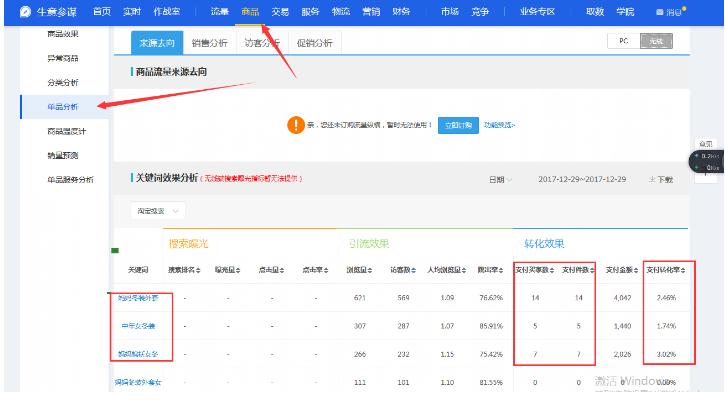The height and width of the screenshot is (404, 725).
Task: Switch to the 访客分析 tab
Action: tap(262, 43)
